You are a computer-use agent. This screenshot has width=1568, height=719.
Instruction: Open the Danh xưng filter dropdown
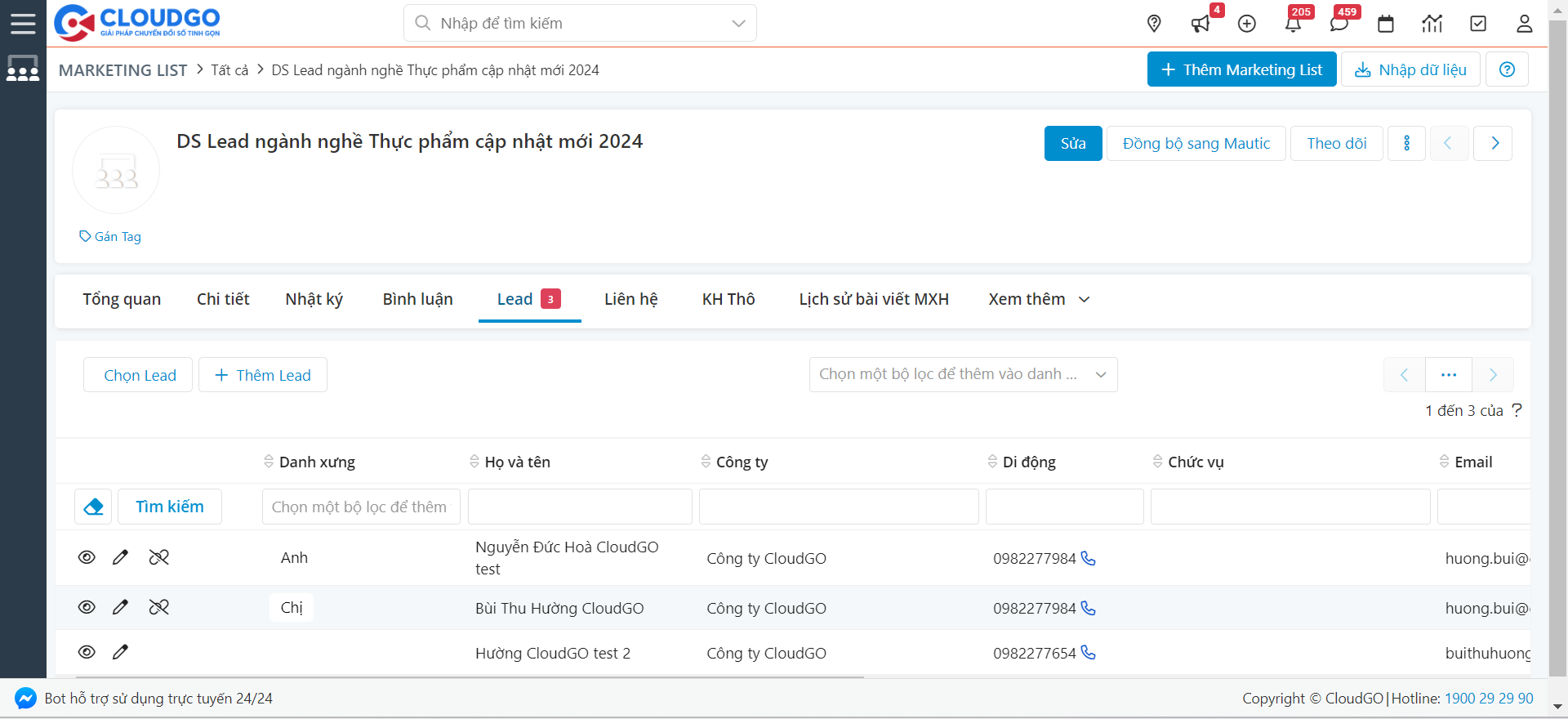[x=360, y=507]
